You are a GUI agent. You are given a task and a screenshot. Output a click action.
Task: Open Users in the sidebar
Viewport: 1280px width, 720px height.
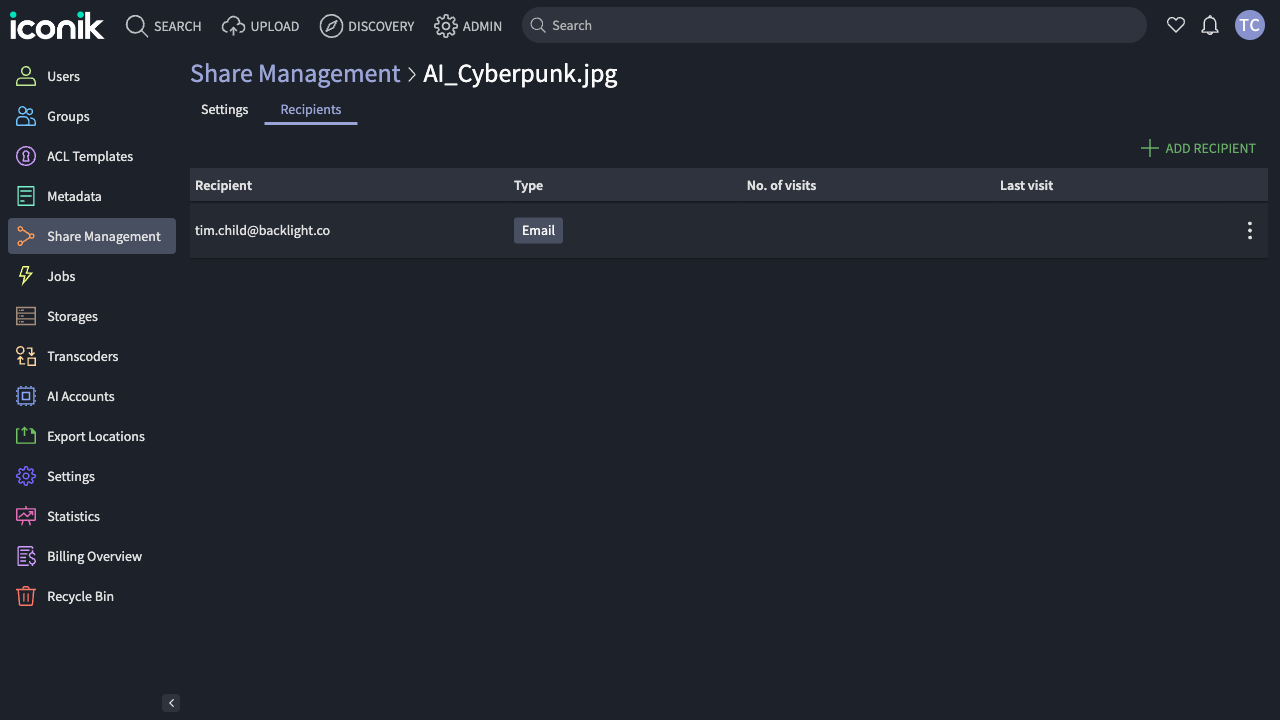coord(63,76)
